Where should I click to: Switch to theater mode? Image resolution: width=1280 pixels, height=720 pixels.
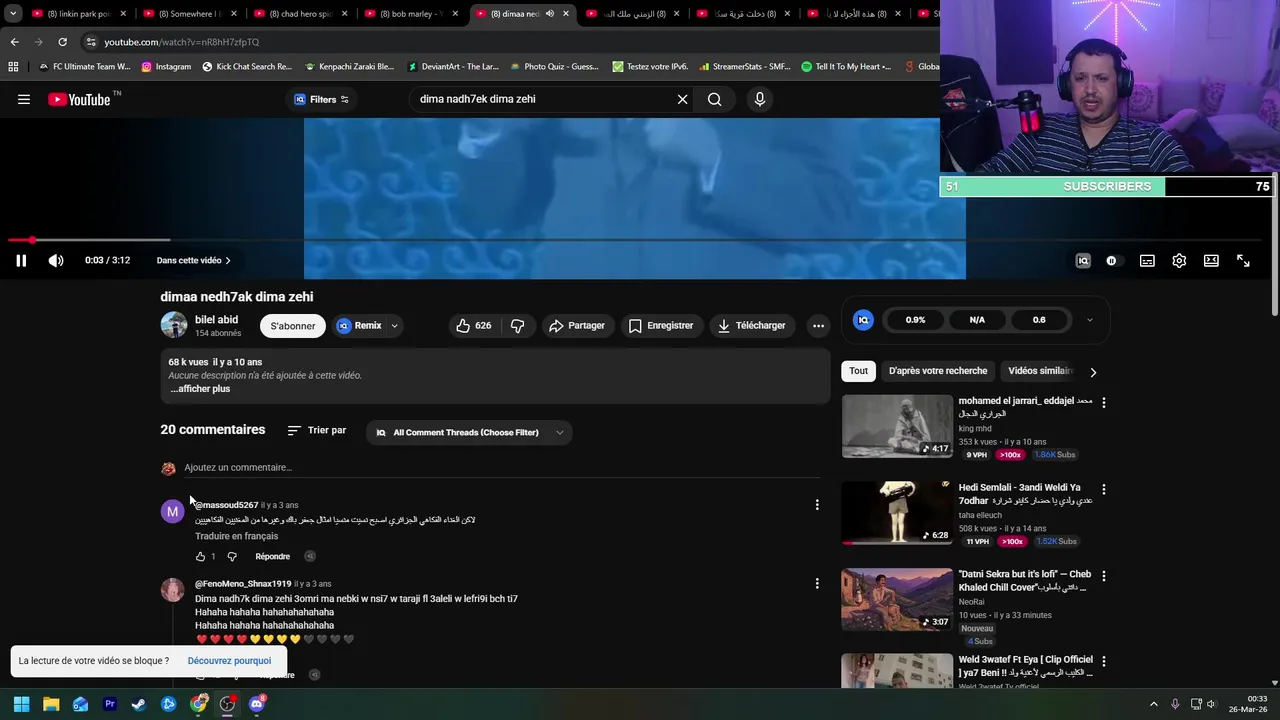(x=1211, y=261)
